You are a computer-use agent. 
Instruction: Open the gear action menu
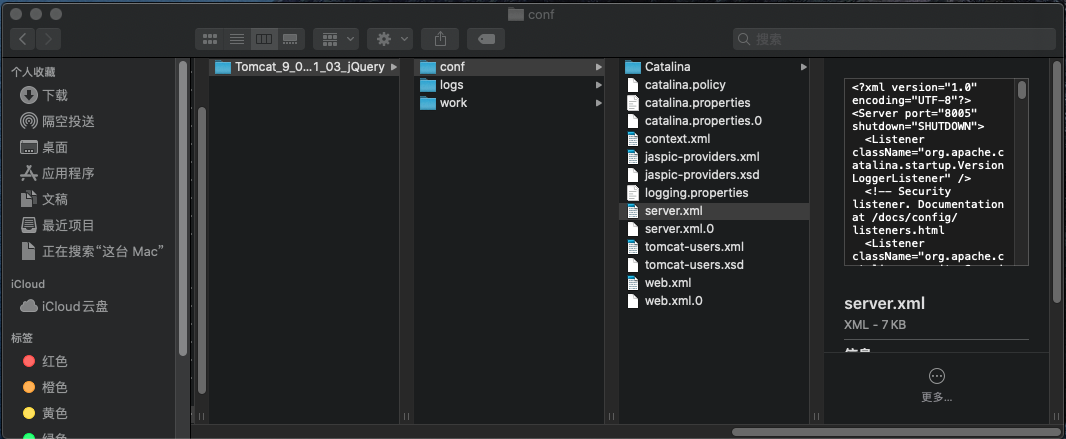390,39
